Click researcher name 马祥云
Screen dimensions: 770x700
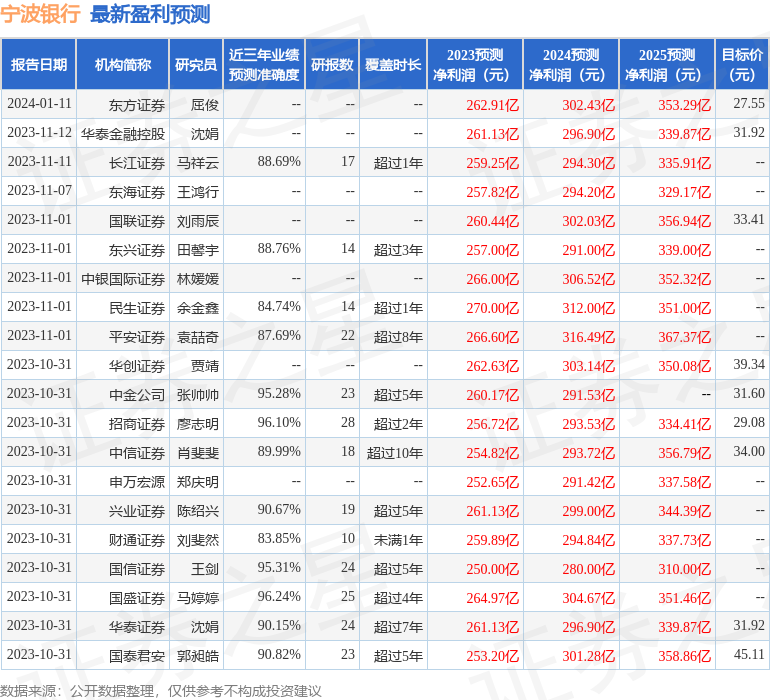click(x=197, y=163)
